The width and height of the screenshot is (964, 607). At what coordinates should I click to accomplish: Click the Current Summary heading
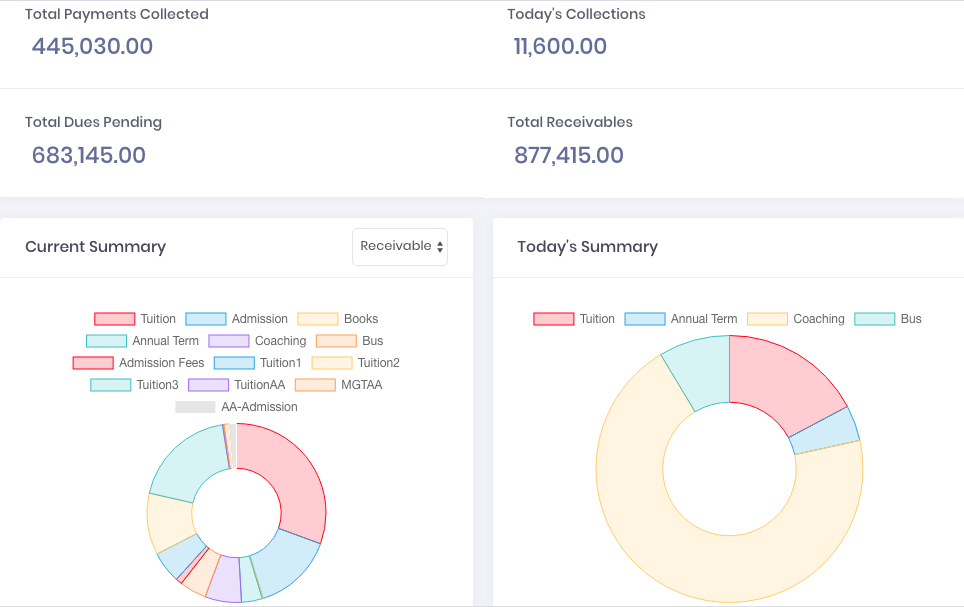click(x=95, y=247)
